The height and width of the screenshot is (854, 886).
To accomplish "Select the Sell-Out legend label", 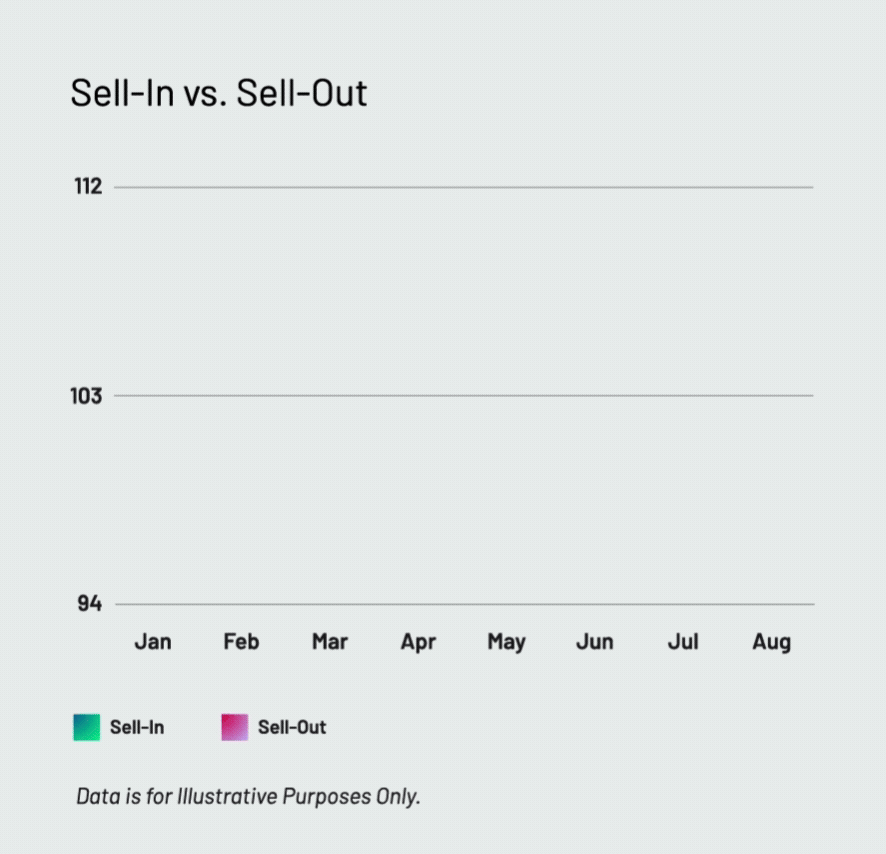I will (292, 727).
